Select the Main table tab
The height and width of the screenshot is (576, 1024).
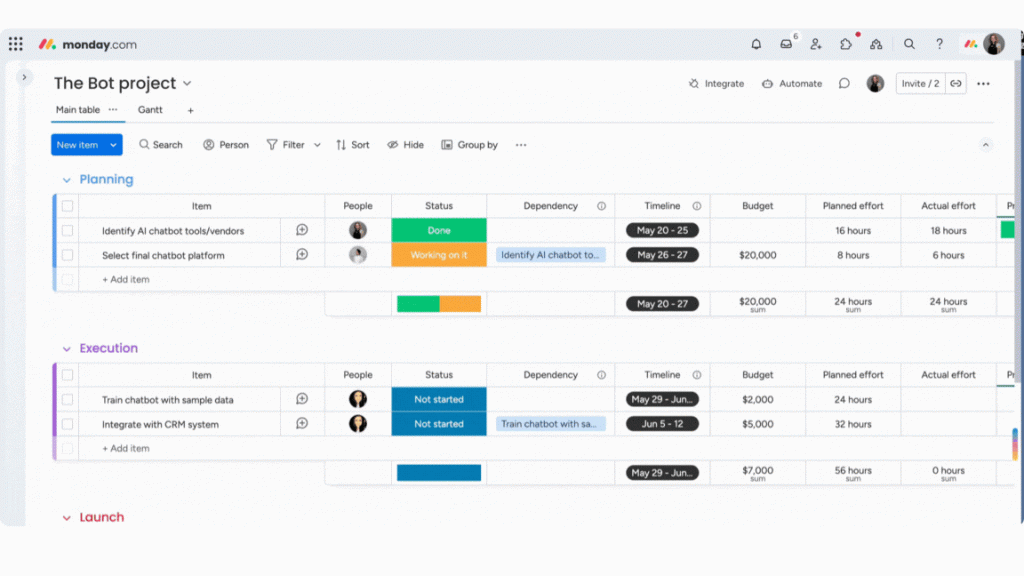(x=77, y=110)
